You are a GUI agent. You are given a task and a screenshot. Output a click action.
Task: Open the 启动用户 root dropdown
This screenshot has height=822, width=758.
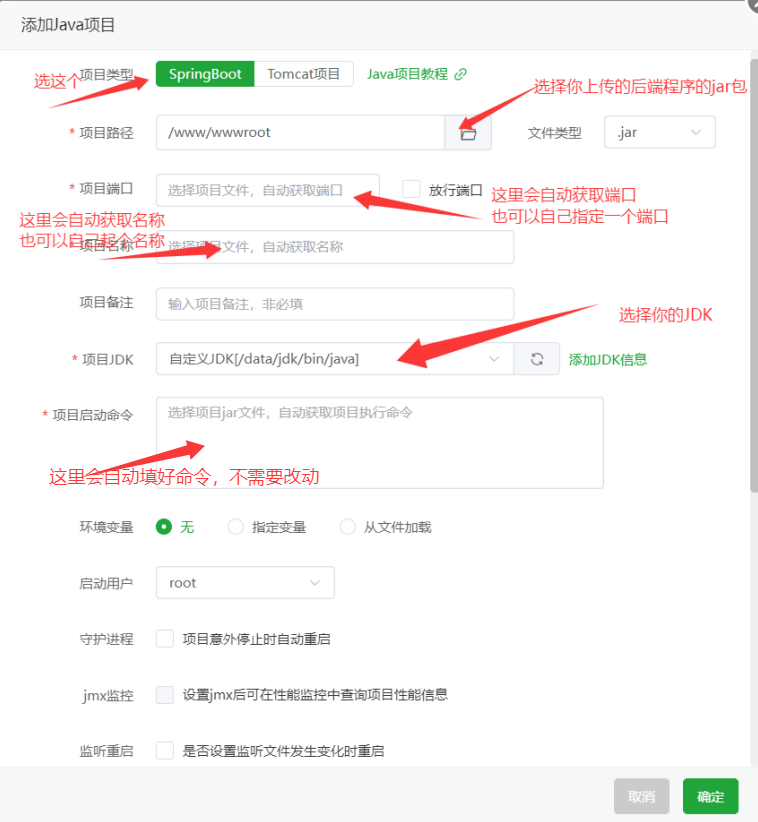245,583
